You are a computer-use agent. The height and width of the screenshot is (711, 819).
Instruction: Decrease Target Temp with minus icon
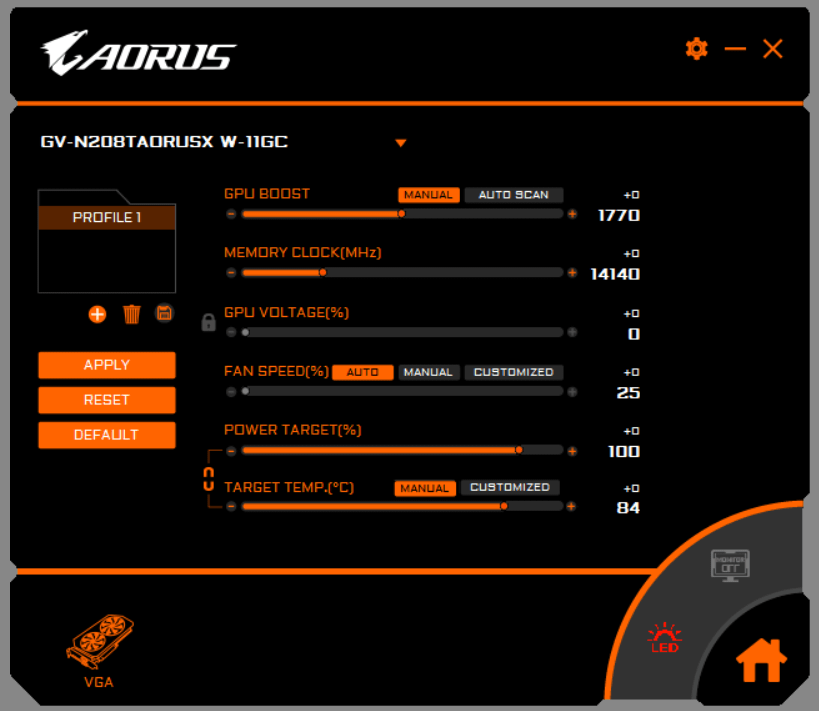tap(231, 506)
